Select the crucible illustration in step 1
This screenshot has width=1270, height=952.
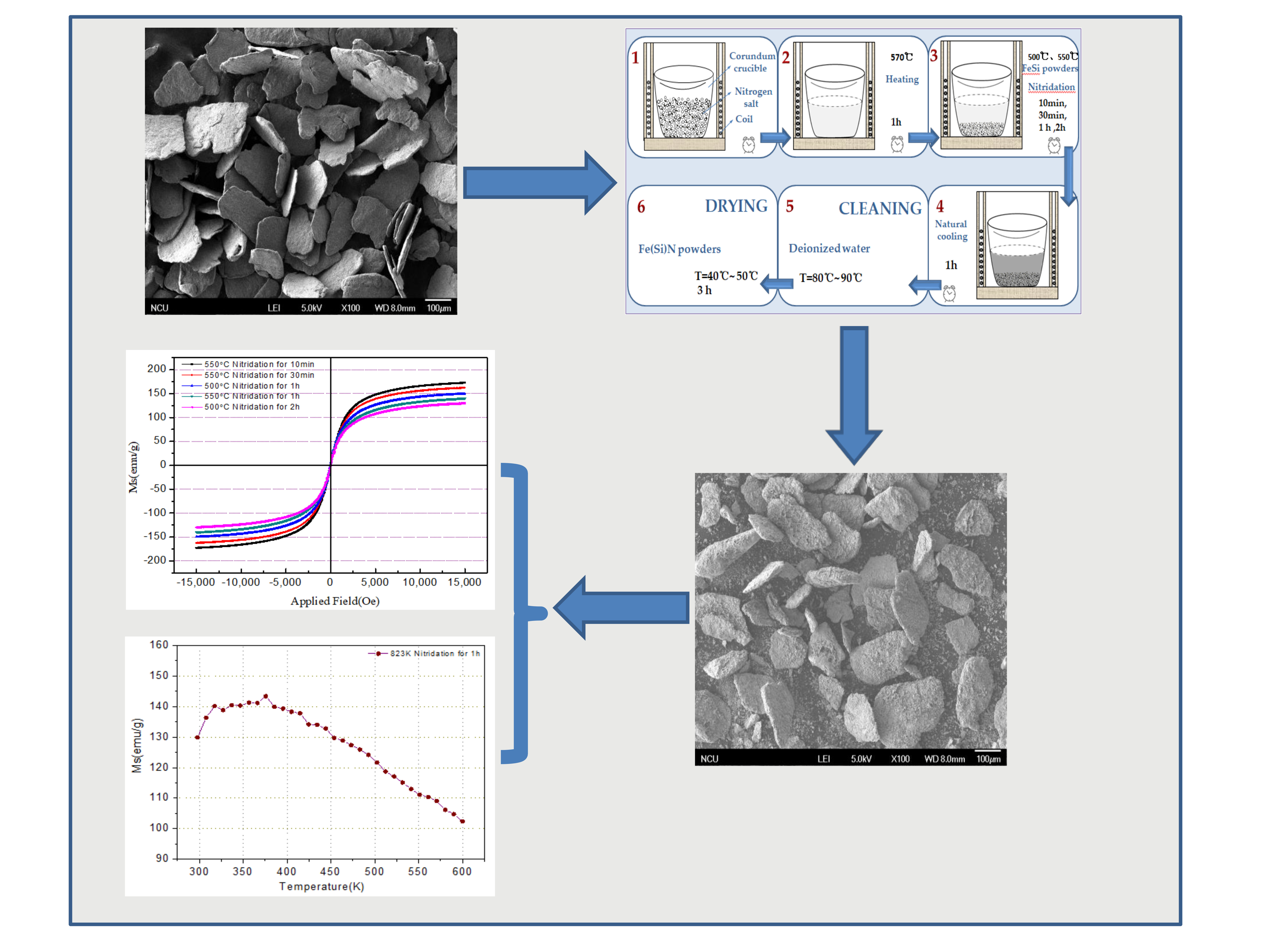pos(684,96)
